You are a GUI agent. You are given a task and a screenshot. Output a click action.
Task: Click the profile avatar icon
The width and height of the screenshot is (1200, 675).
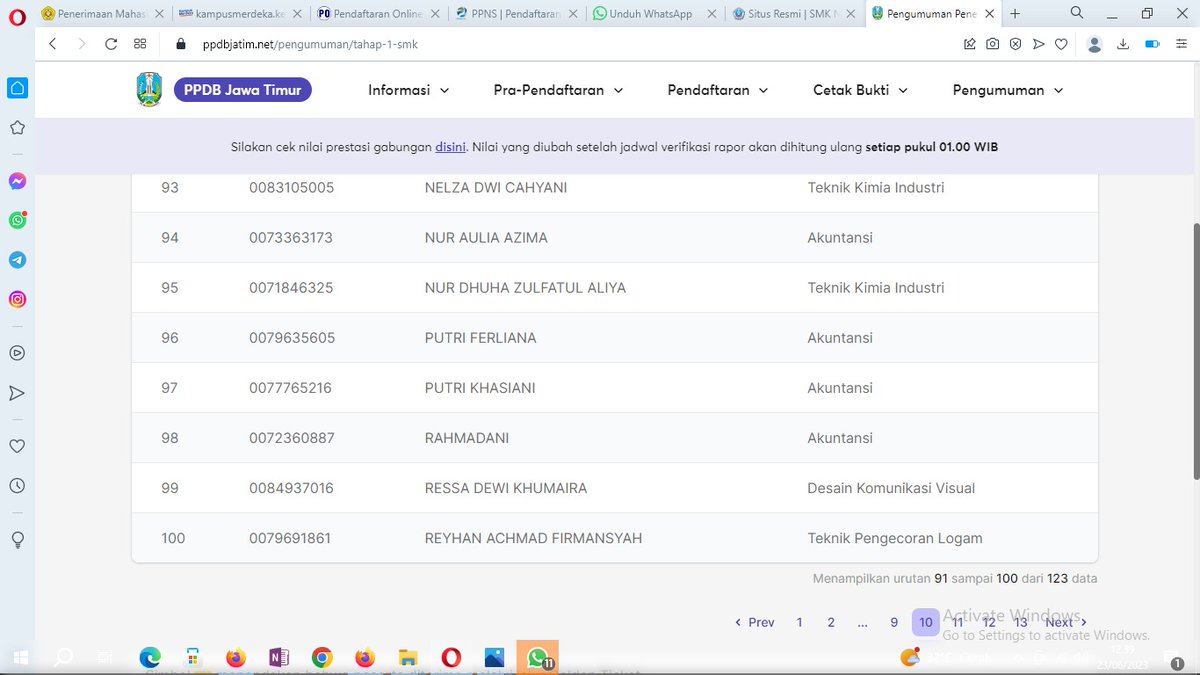[1094, 44]
